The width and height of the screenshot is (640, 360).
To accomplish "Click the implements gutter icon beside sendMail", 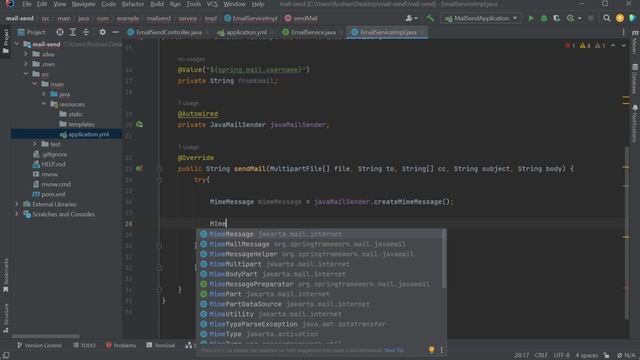I will (x=139, y=168).
